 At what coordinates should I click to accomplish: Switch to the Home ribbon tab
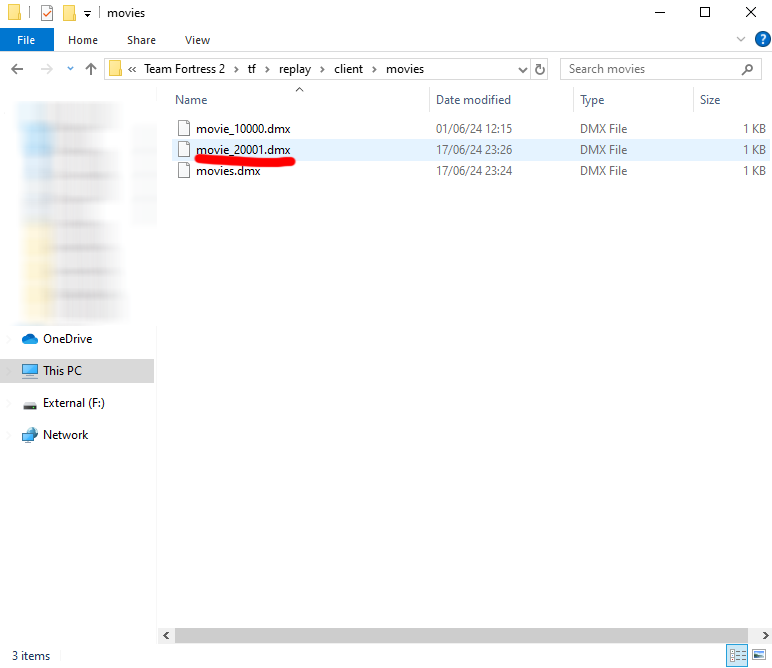tap(83, 40)
